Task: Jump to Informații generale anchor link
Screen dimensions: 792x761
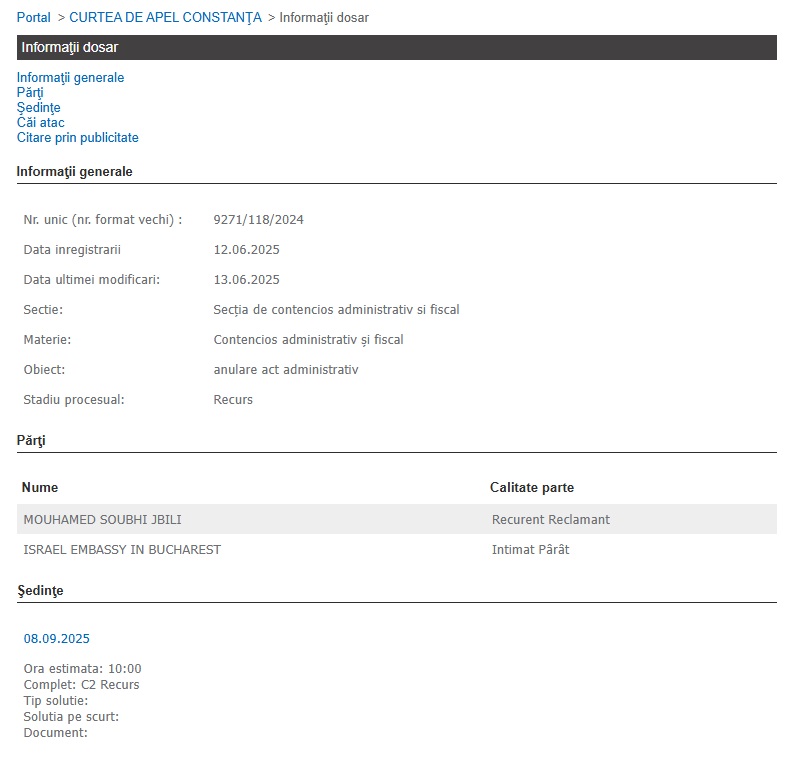Action: 70,77
